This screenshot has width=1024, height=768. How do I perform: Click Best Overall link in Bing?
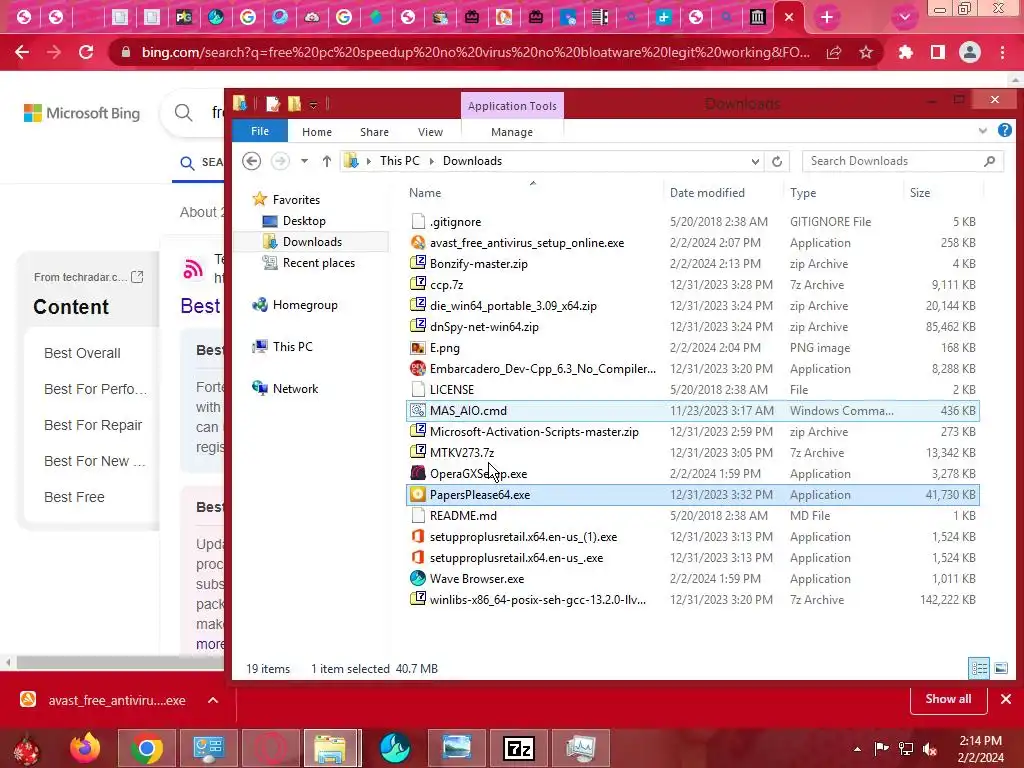82,353
